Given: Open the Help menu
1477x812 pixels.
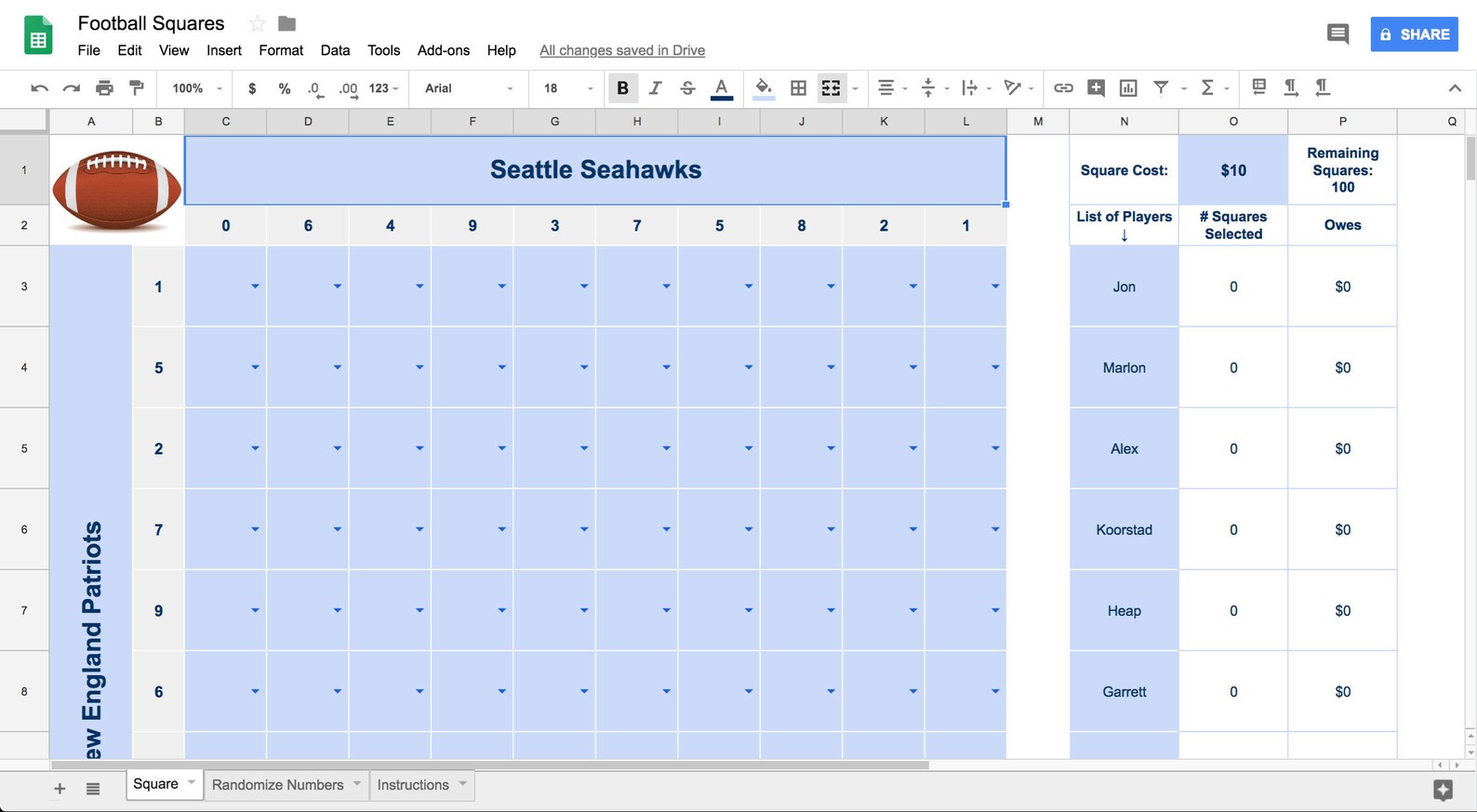Looking at the screenshot, I should (501, 50).
